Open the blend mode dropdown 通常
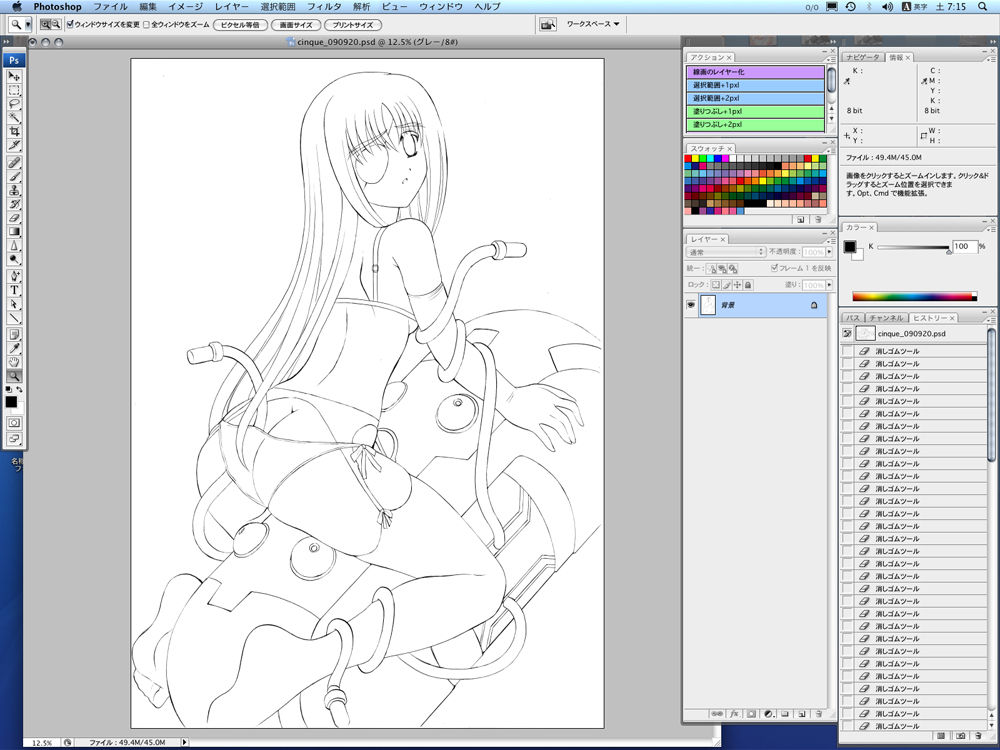 click(x=726, y=253)
